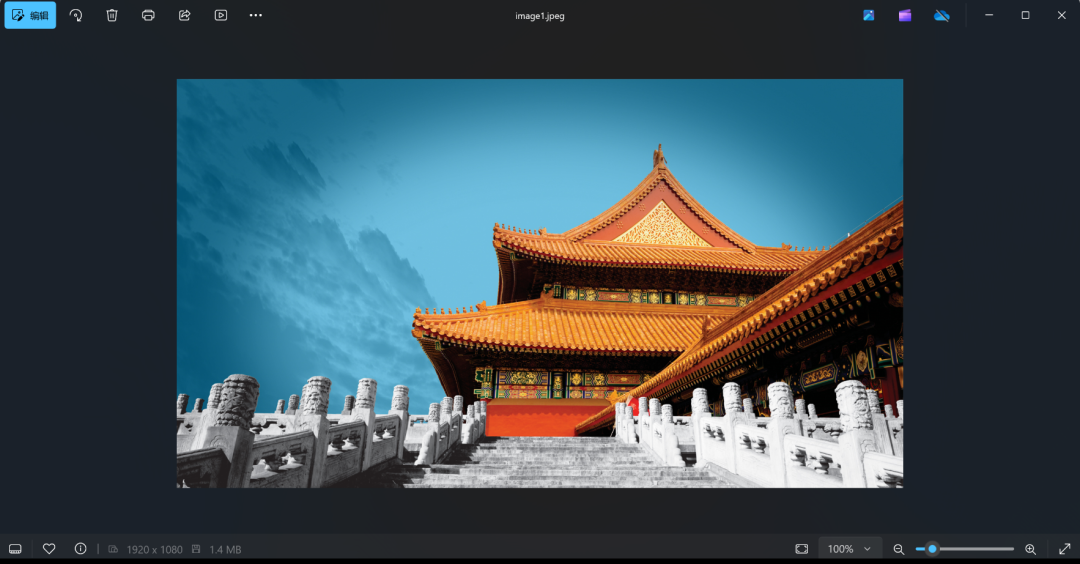The image size is (1080, 564).
Task: Enter full screen with expand arrows icon
Action: [1064, 549]
